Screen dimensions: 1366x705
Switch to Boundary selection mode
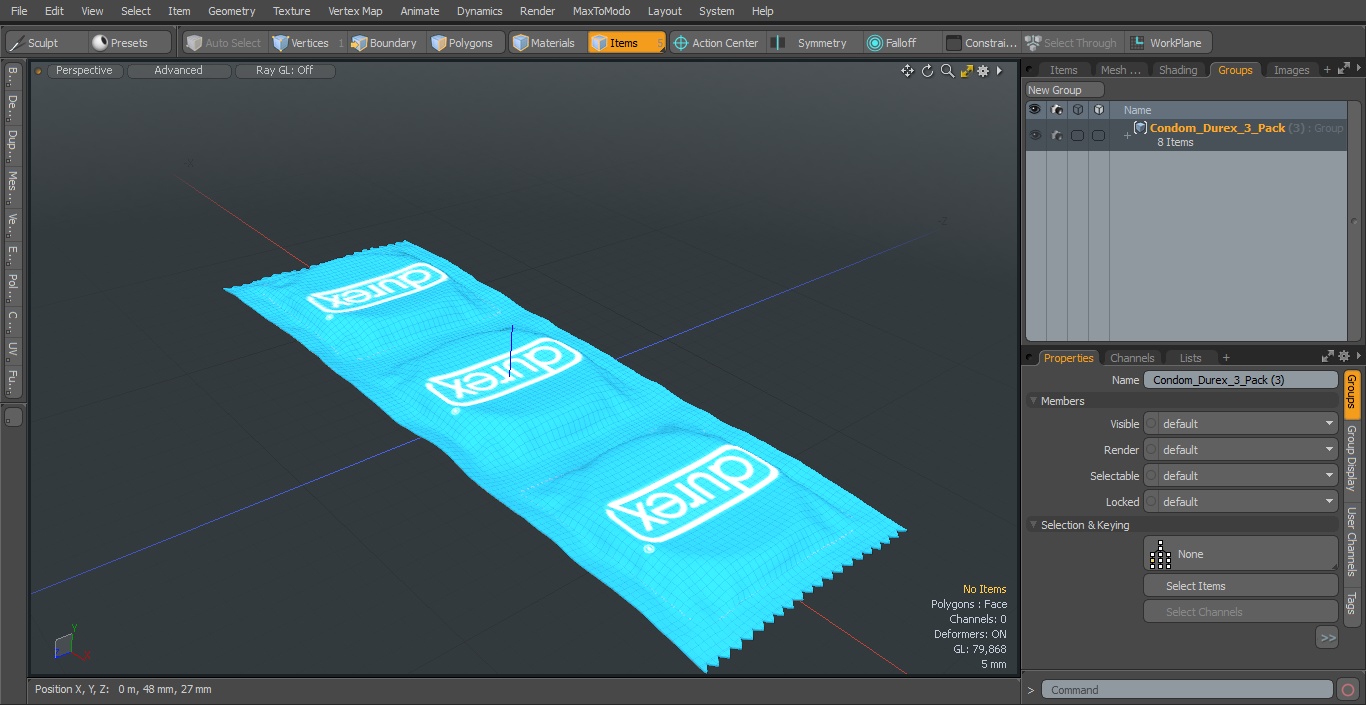[x=384, y=43]
